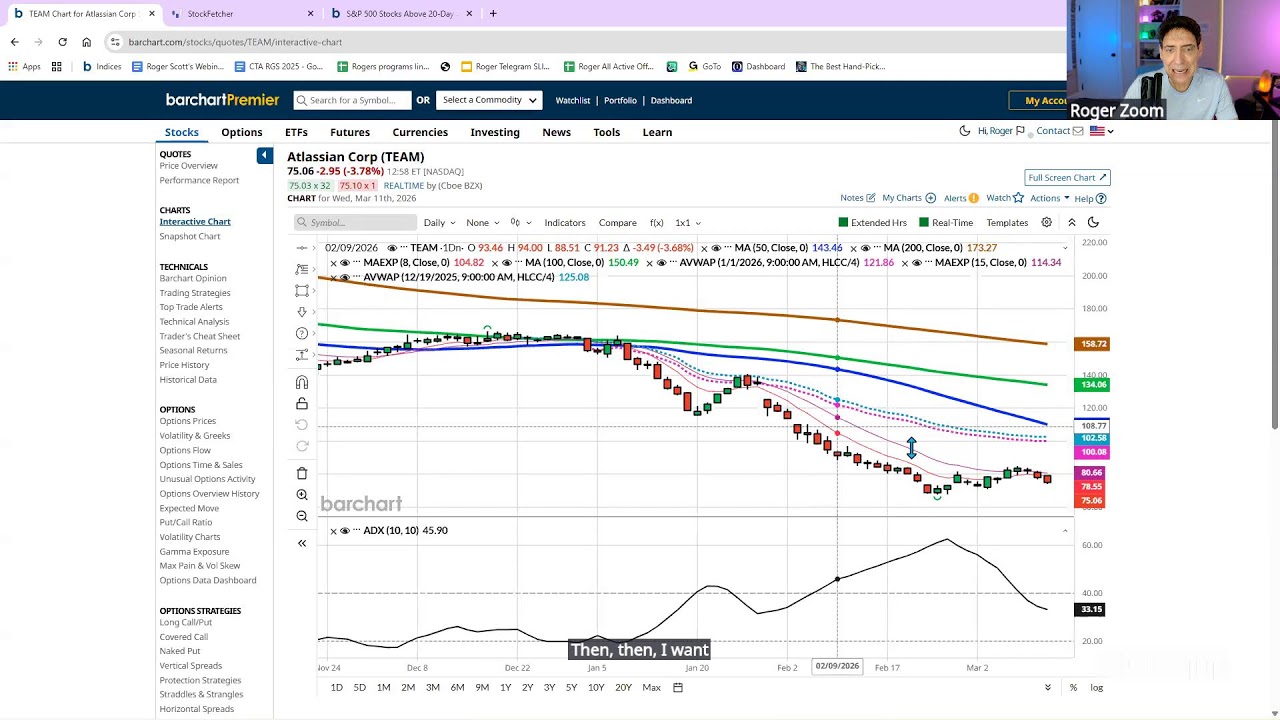Toggle visibility of MA (100, Close, 0)
Screen dimensions: 1280x720
coord(507,263)
